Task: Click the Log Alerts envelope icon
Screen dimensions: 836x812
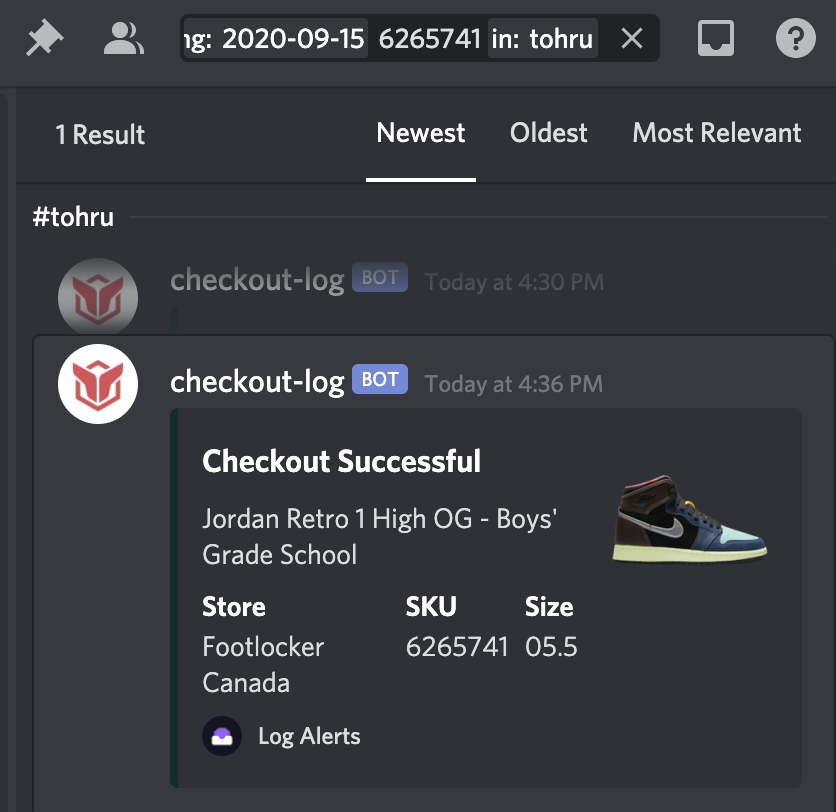Action: point(222,736)
